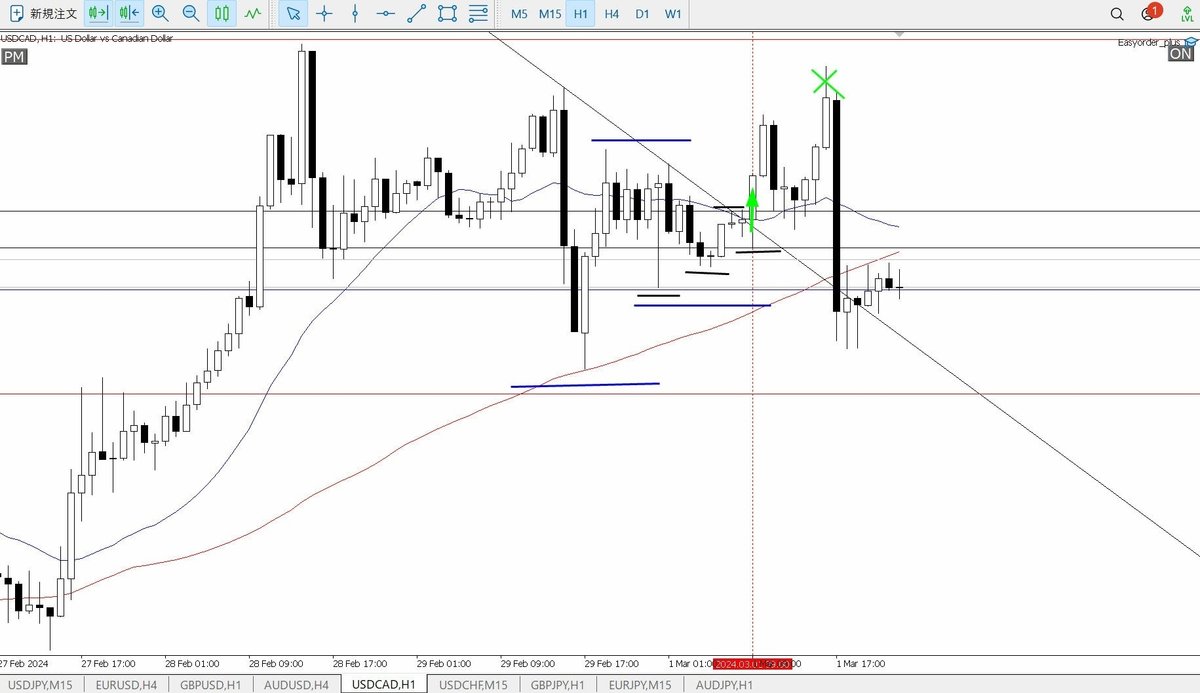
Task: Draw a vertical line object
Action: click(355, 14)
